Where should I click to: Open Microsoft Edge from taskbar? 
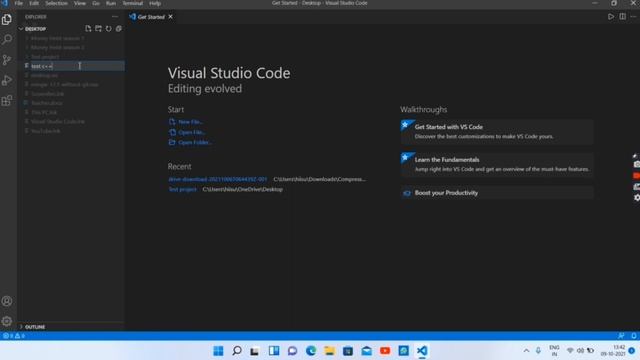pos(311,351)
